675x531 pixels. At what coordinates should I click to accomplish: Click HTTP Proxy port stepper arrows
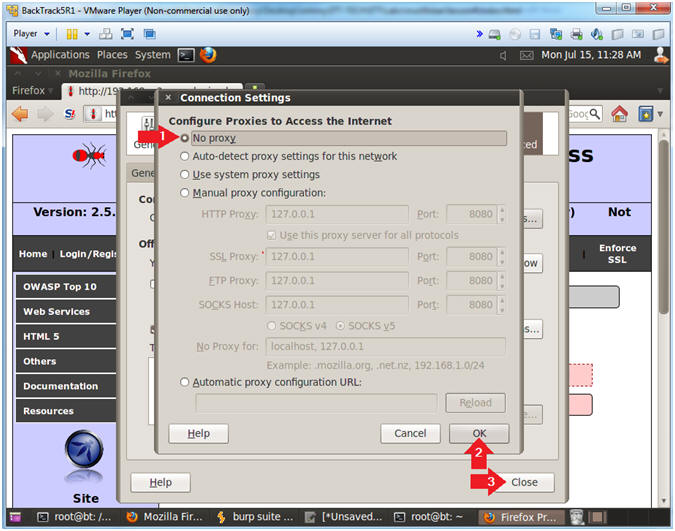(x=502, y=214)
